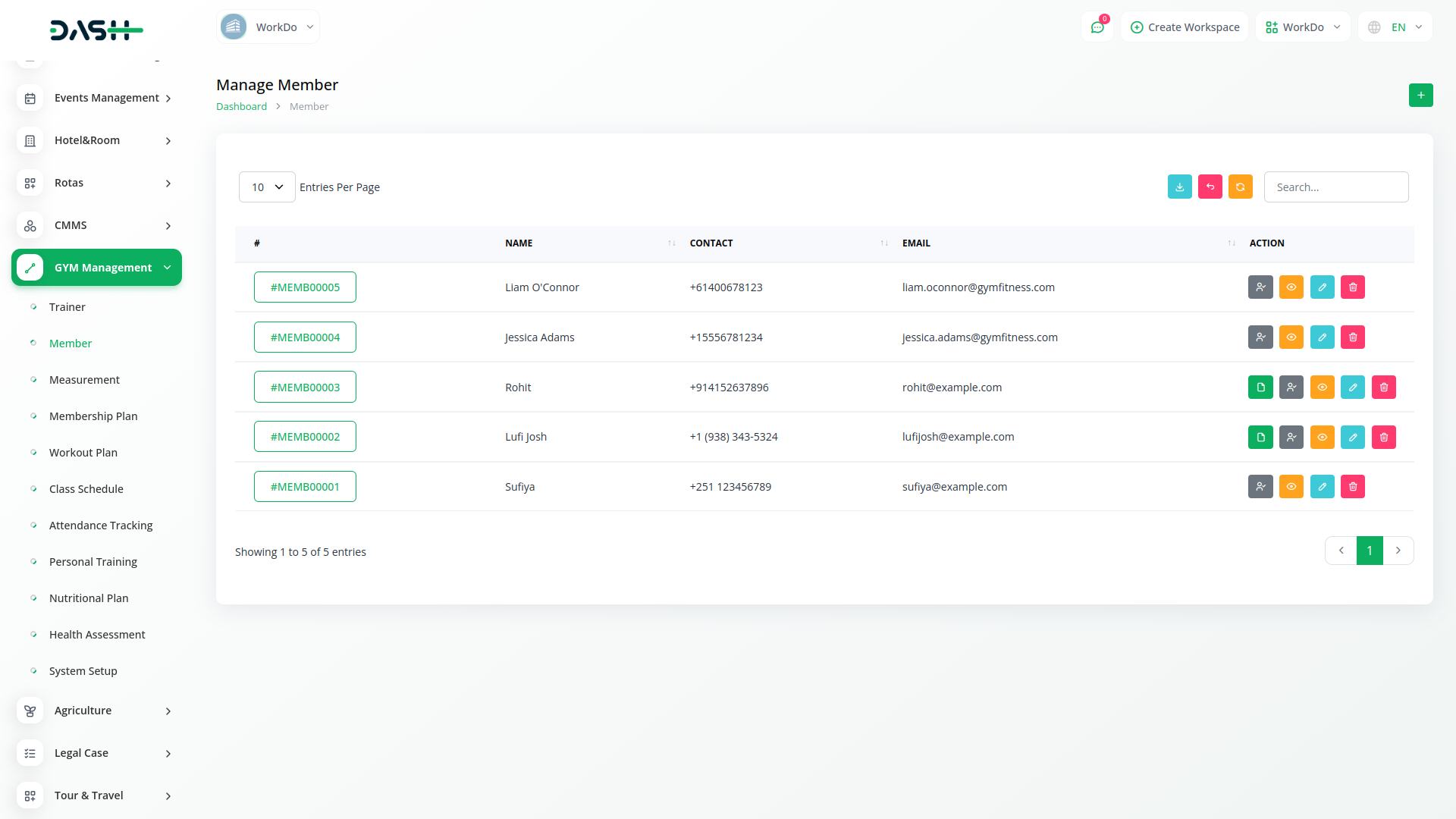
Task: Click the Search input field
Action: tap(1335, 187)
